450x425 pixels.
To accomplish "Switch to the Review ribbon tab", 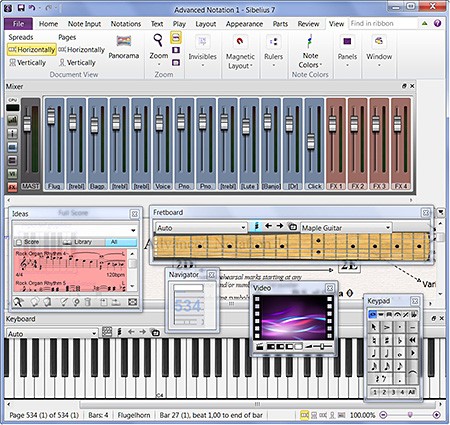I will [x=308, y=24].
